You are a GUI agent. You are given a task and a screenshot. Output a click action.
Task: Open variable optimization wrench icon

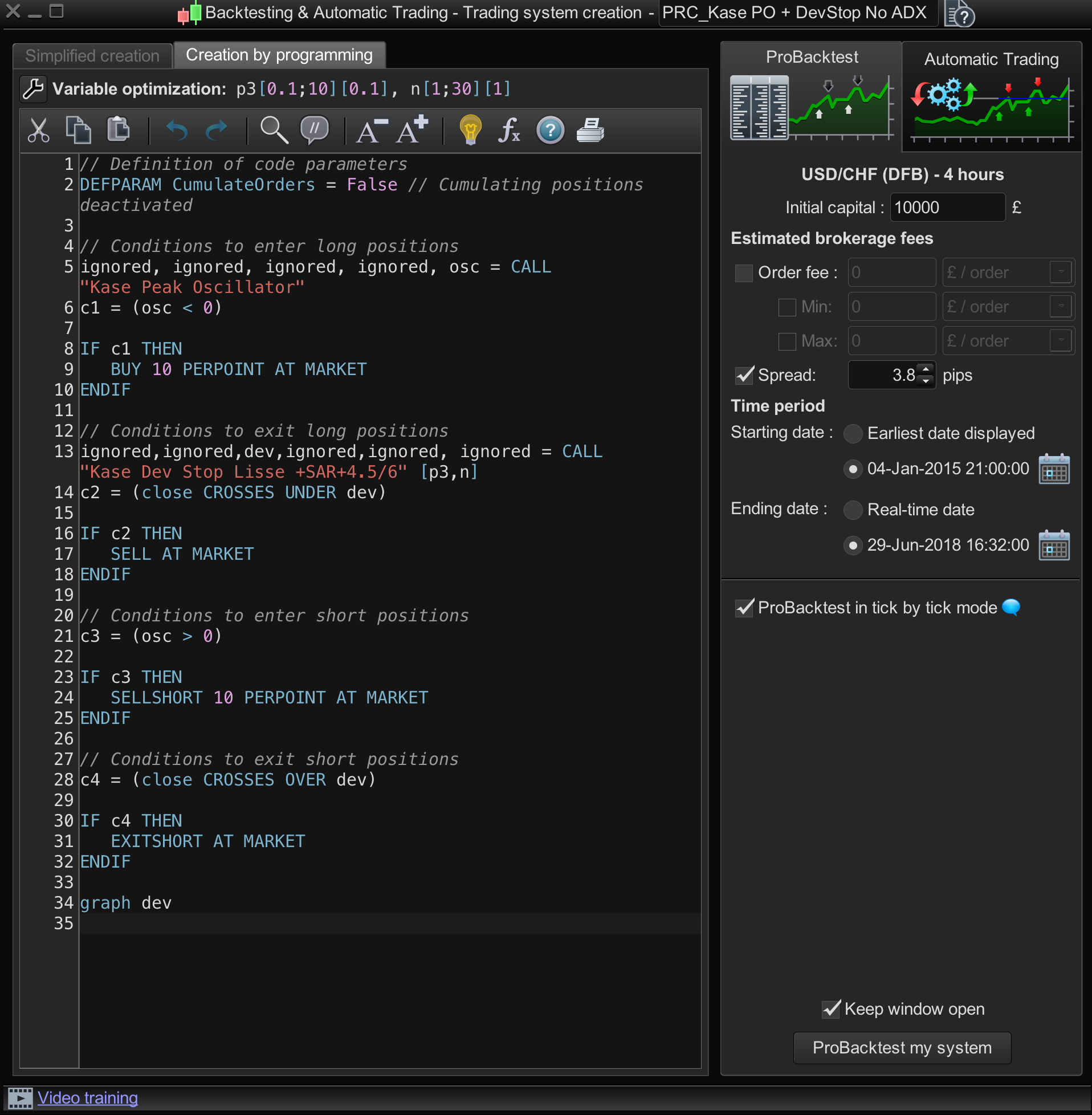click(33, 89)
